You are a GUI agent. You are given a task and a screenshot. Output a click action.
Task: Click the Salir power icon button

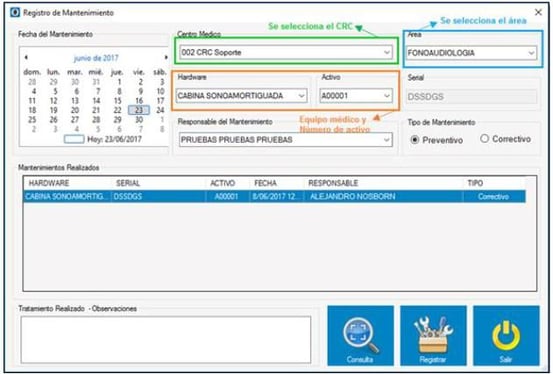[x=506, y=336]
